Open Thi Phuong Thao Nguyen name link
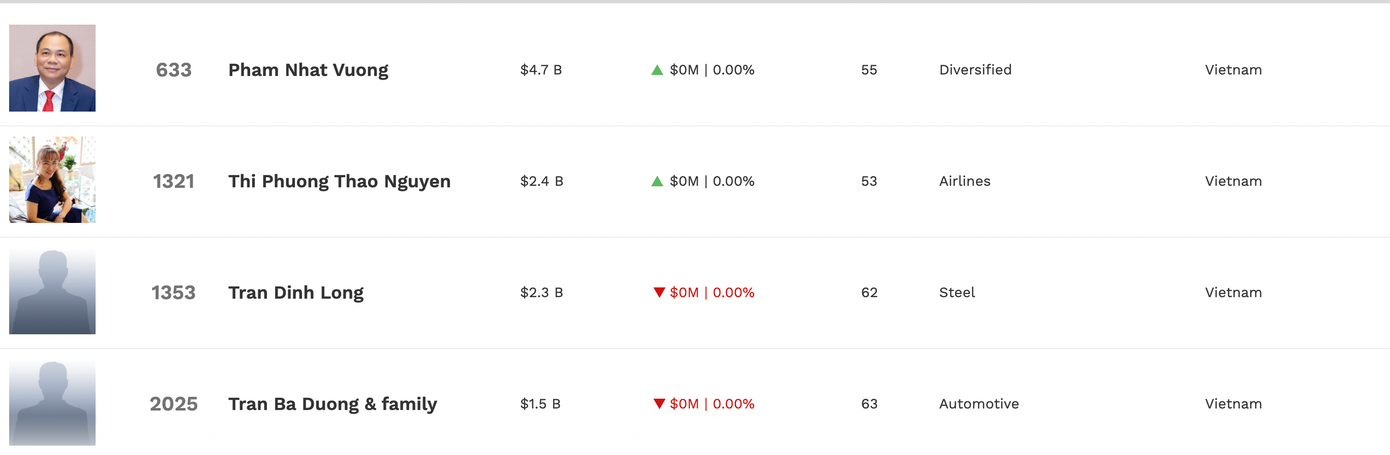Image resolution: width=1390 pixels, height=455 pixels. tap(339, 181)
